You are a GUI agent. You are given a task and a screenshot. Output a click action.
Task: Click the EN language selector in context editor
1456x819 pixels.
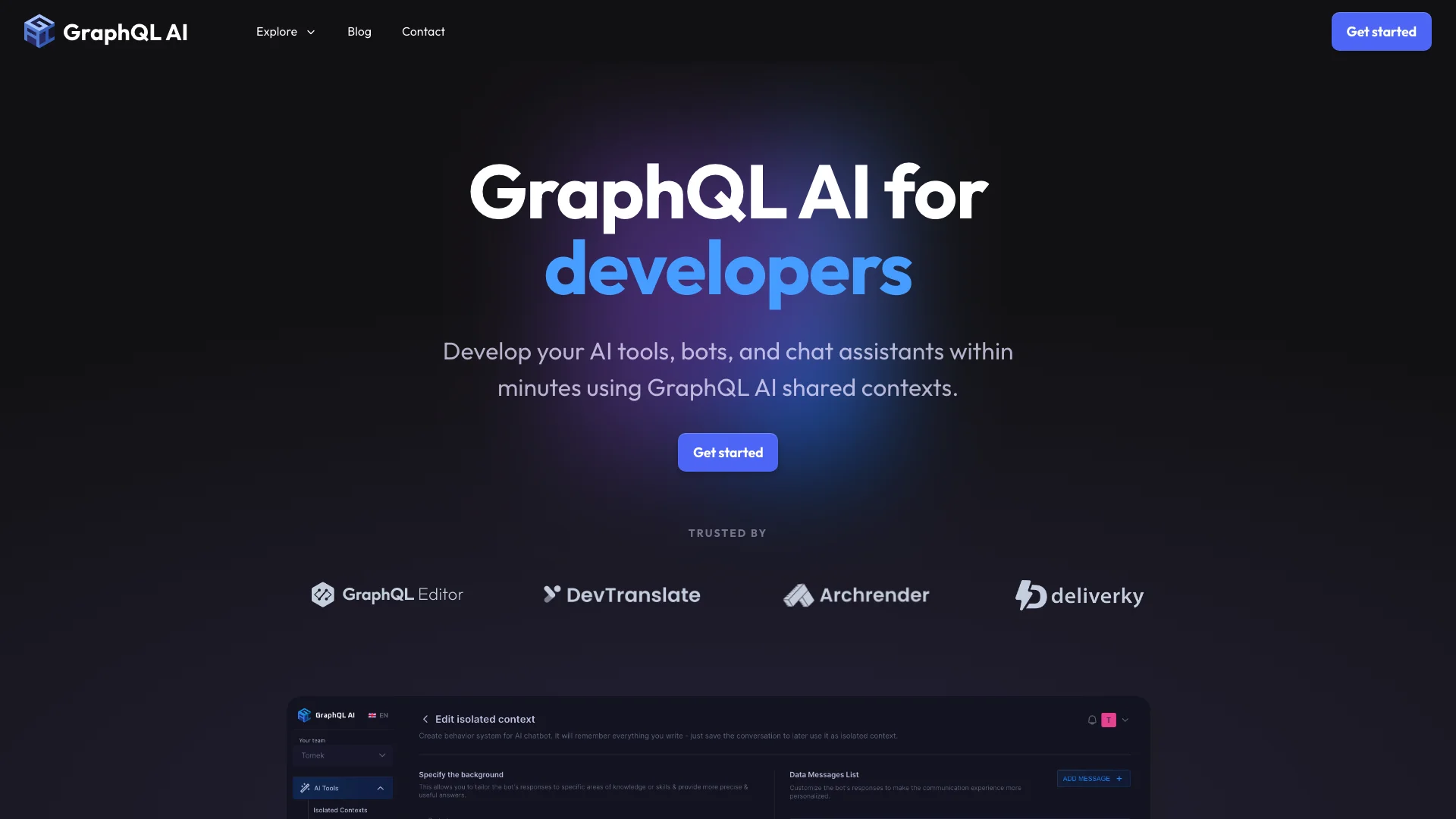coord(378,715)
